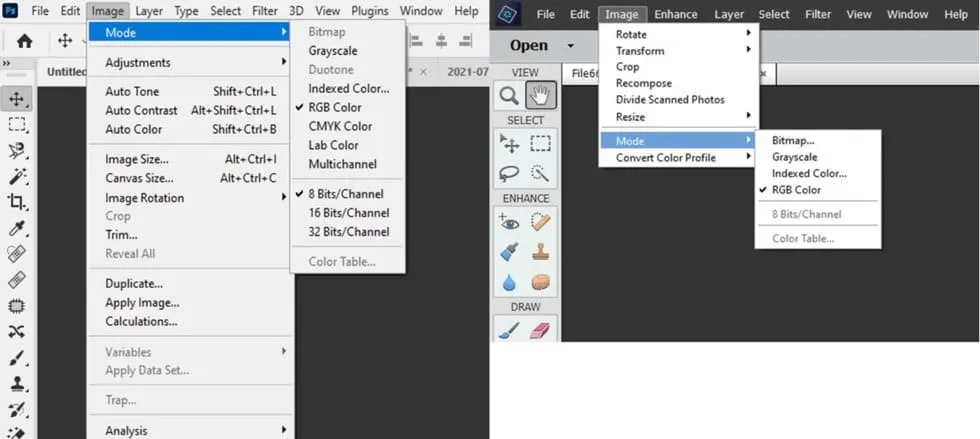Select the Zoom magnifier tool in Elements

509,96
